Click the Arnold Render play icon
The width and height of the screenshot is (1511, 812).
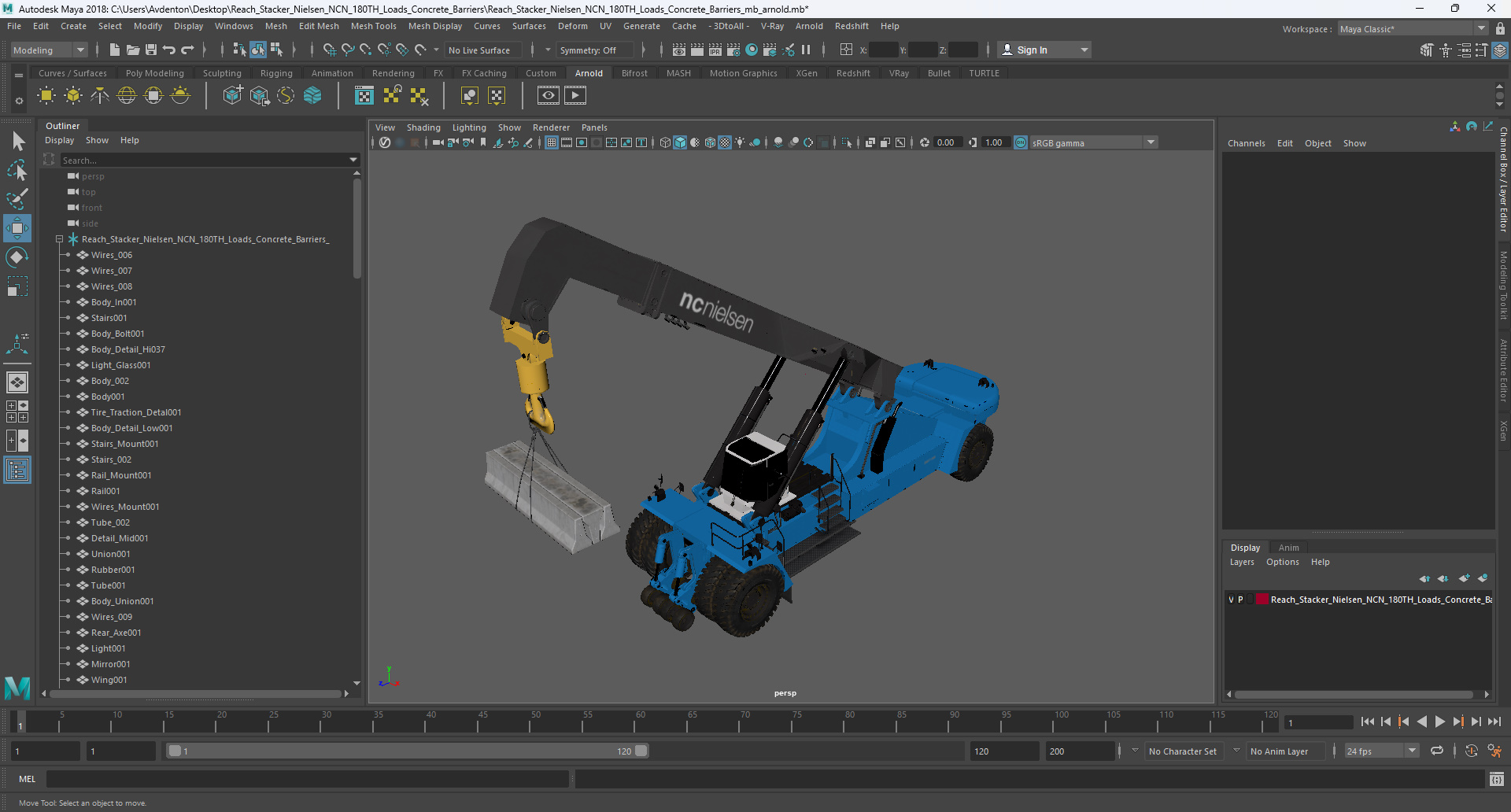[x=575, y=96]
